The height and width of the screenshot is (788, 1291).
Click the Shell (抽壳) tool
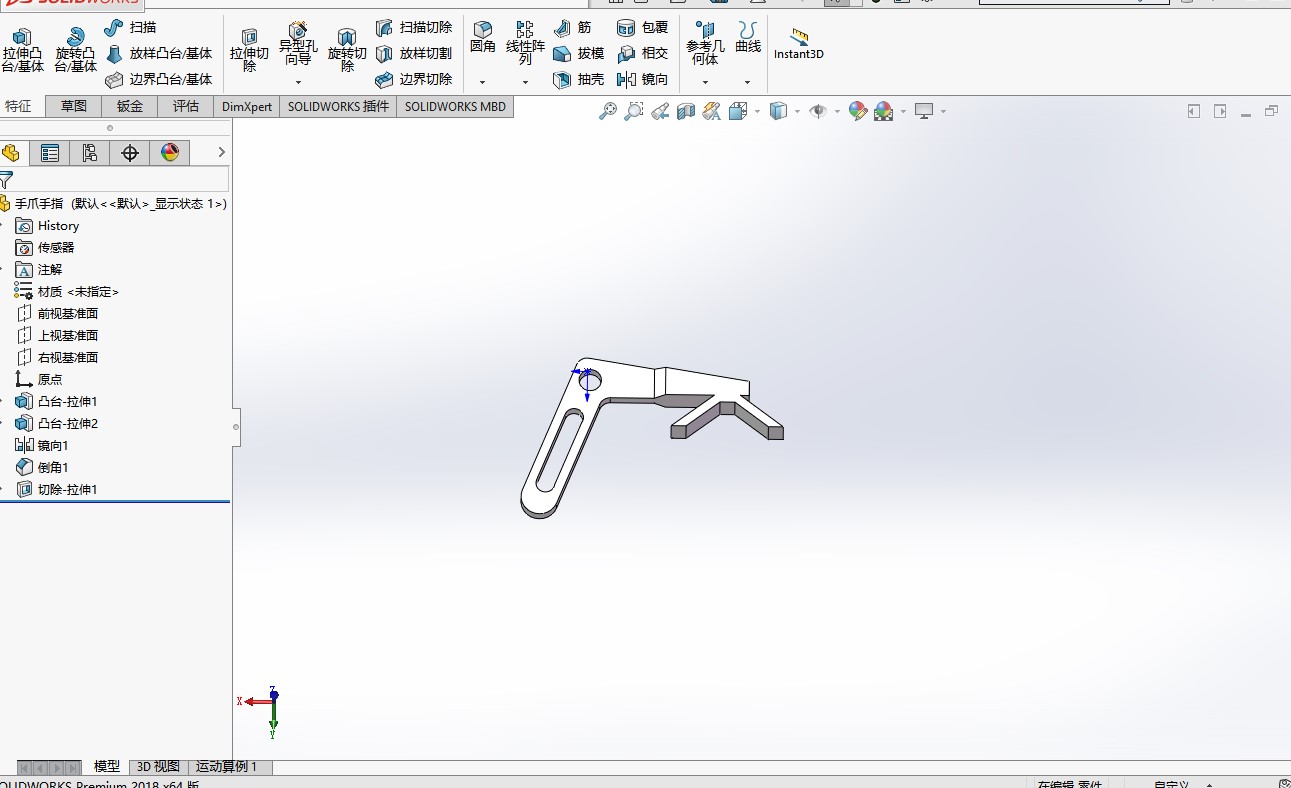578,79
